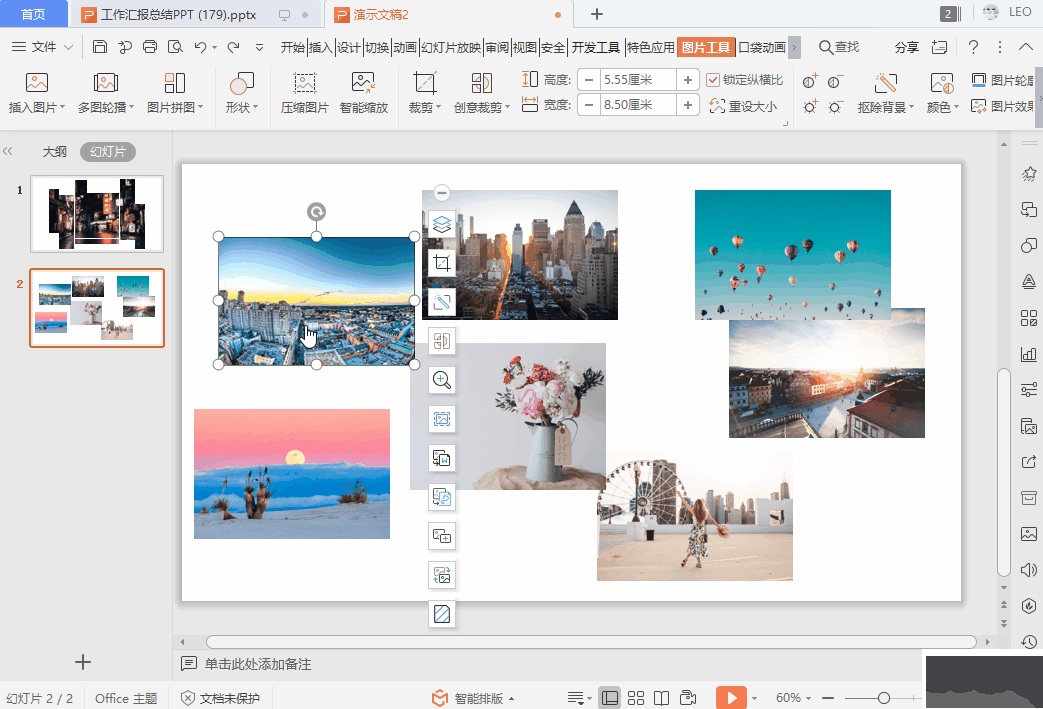The height and width of the screenshot is (709, 1043).
Task: Open the chart icon in the right sidebar
Action: pos(1029,353)
